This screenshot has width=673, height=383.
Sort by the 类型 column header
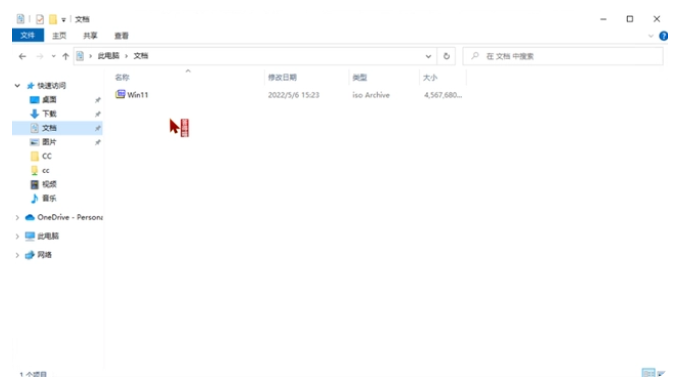(x=359, y=77)
